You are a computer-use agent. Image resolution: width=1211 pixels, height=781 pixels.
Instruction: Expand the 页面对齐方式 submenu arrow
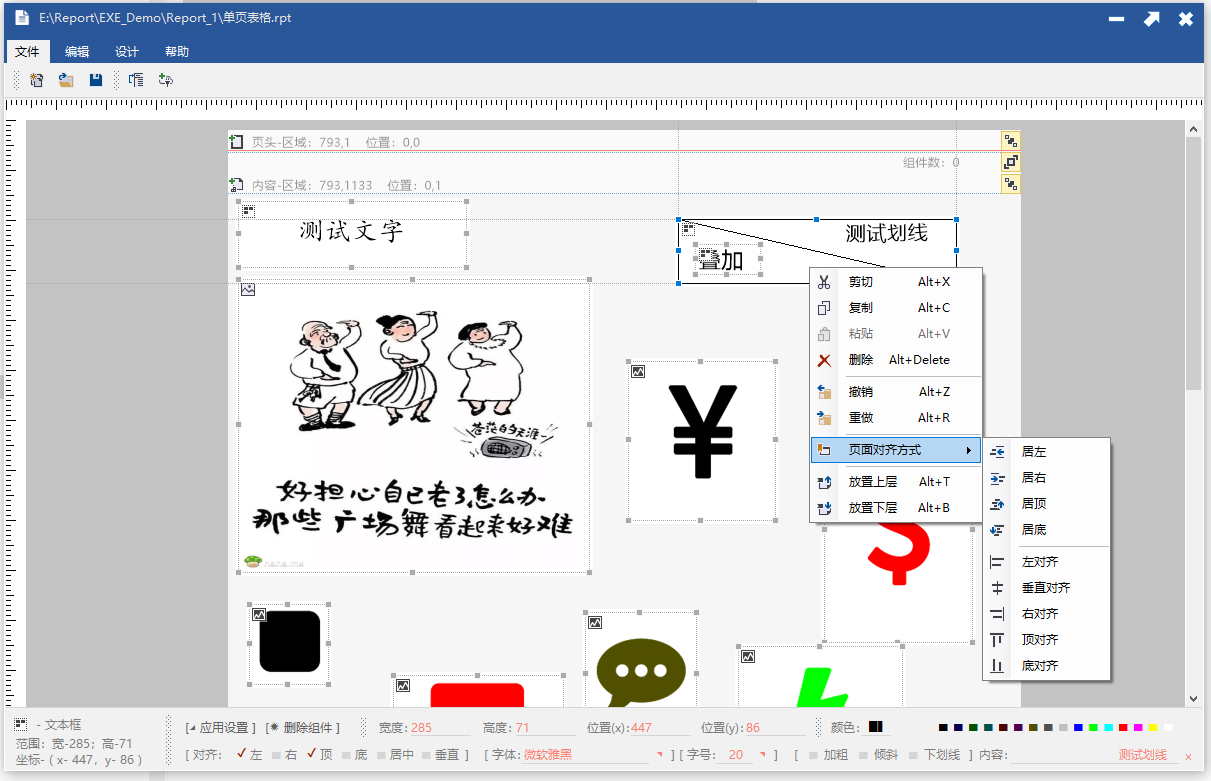click(x=969, y=450)
